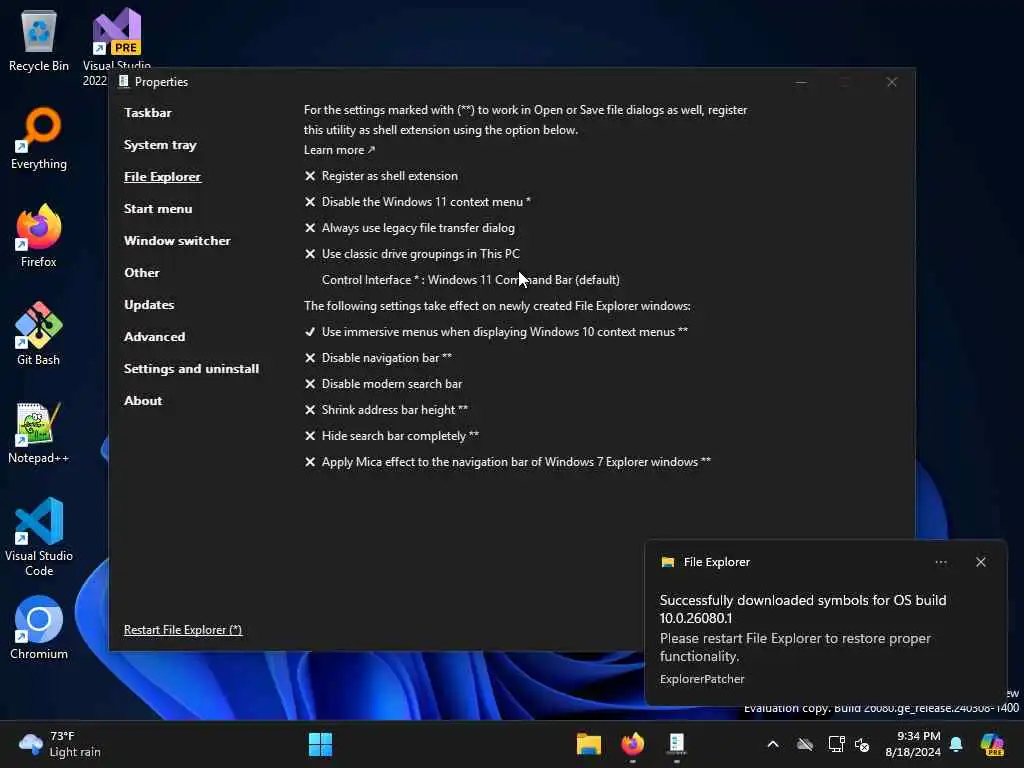1024x768 pixels.
Task: Click the ExplorerPatcher Properties taskbar icon
Action: 677,744
